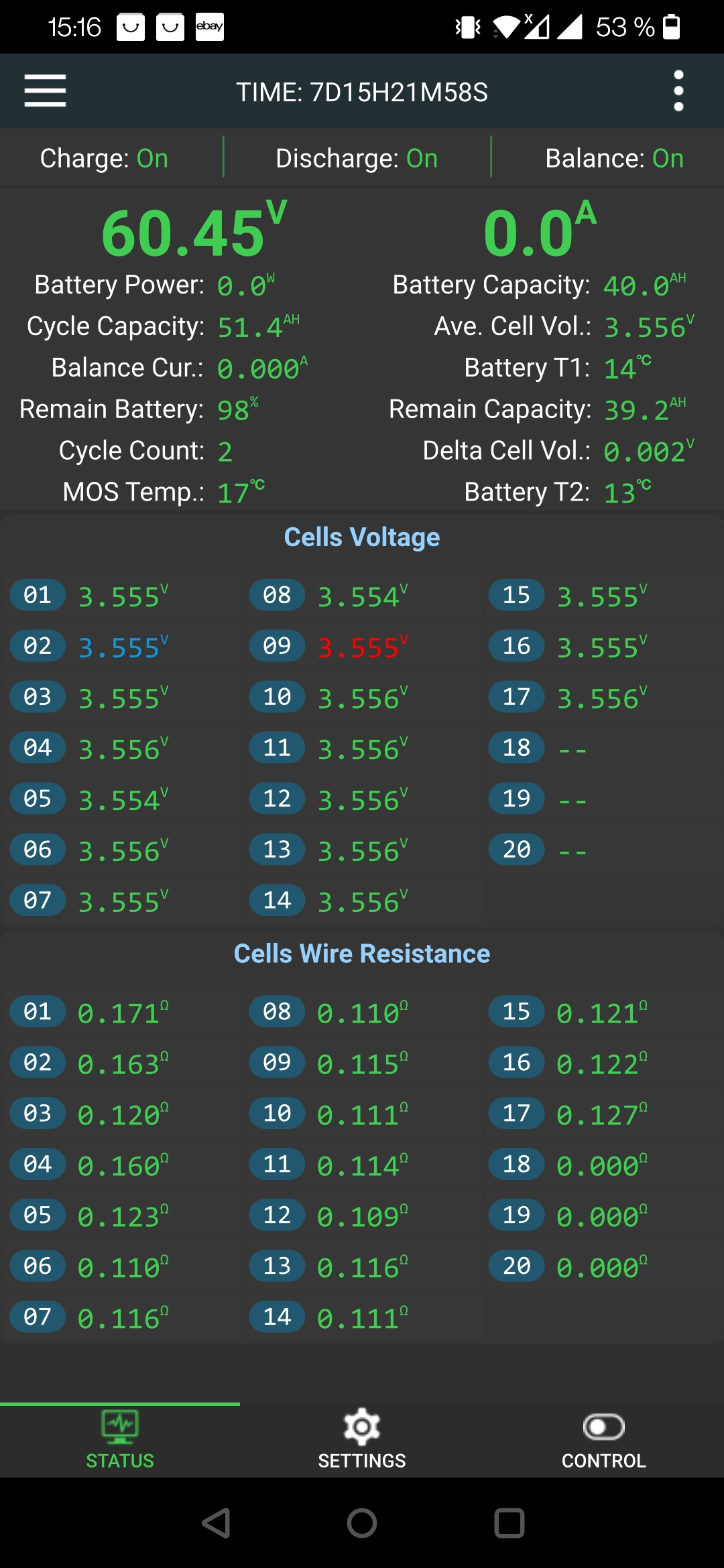
Task: Tap the Cells Wire Resistance header
Action: click(362, 954)
